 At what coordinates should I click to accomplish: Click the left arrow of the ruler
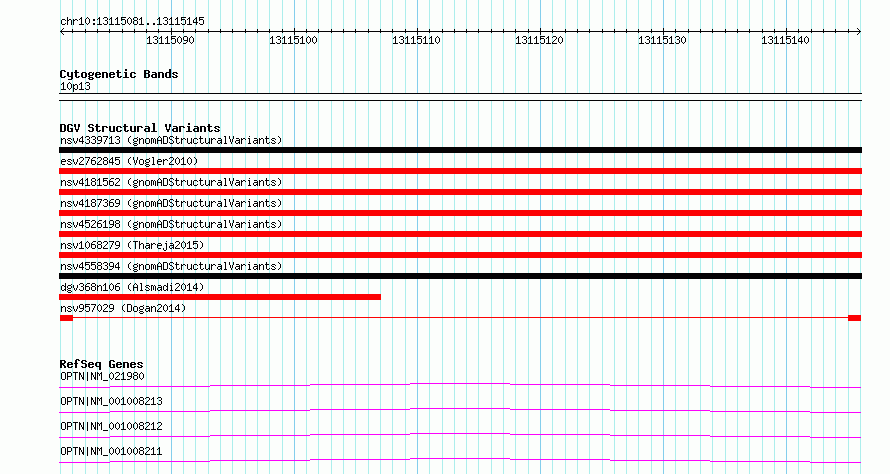pyautogui.click(x=62, y=32)
